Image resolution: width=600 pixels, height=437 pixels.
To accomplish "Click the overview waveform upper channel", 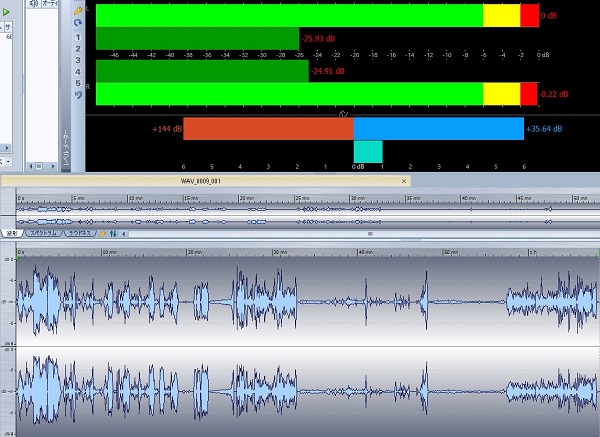I will coord(308,209).
